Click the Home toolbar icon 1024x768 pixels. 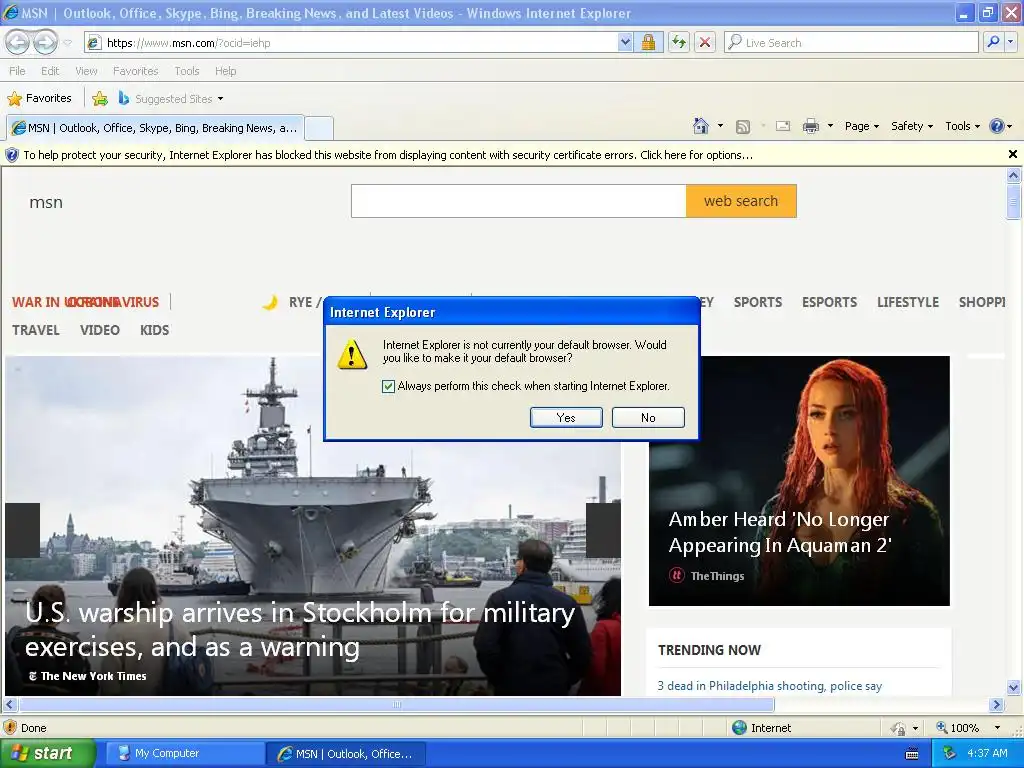[701, 126]
